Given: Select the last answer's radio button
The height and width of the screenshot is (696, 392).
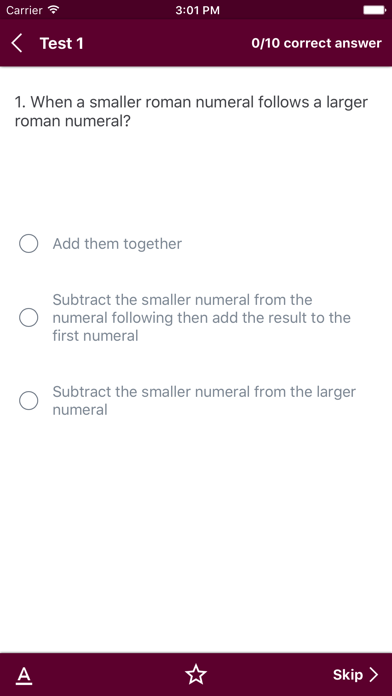Looking at the screenshot, I should tap(28, 400).
